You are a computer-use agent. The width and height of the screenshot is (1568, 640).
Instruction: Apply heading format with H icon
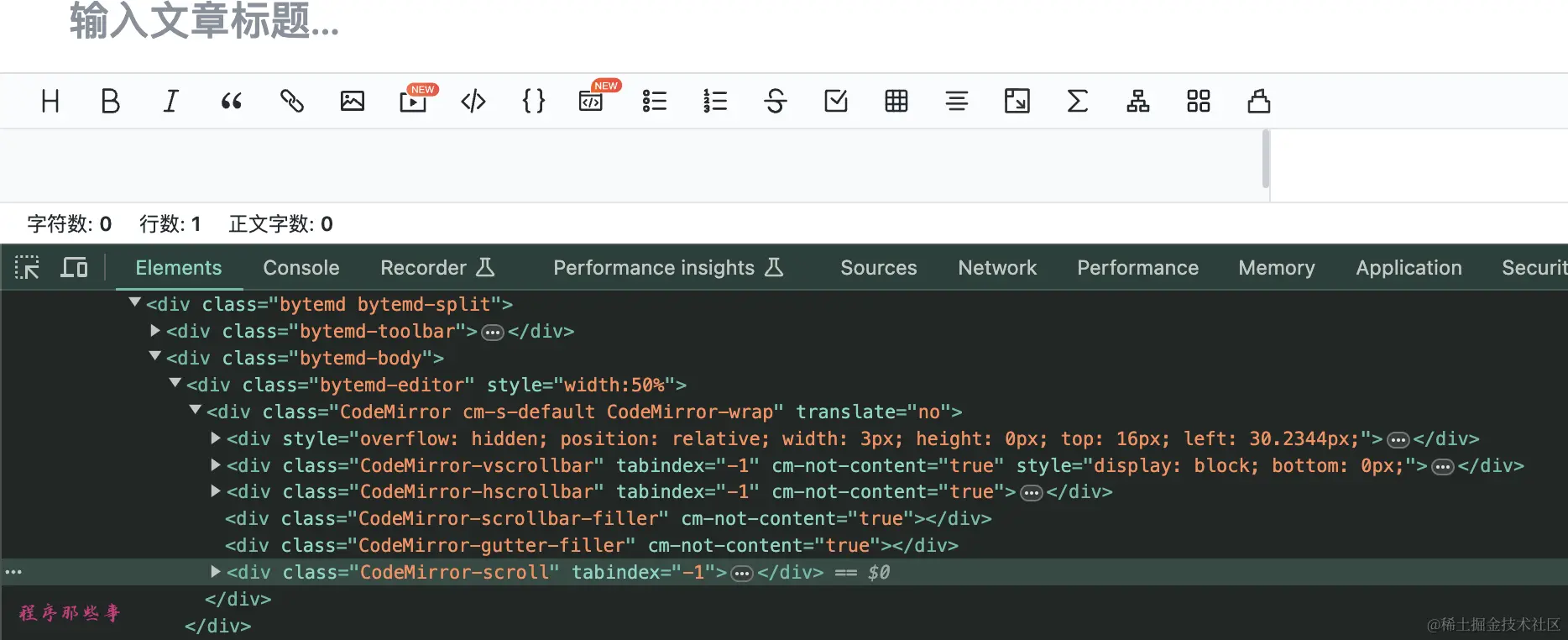50,102
